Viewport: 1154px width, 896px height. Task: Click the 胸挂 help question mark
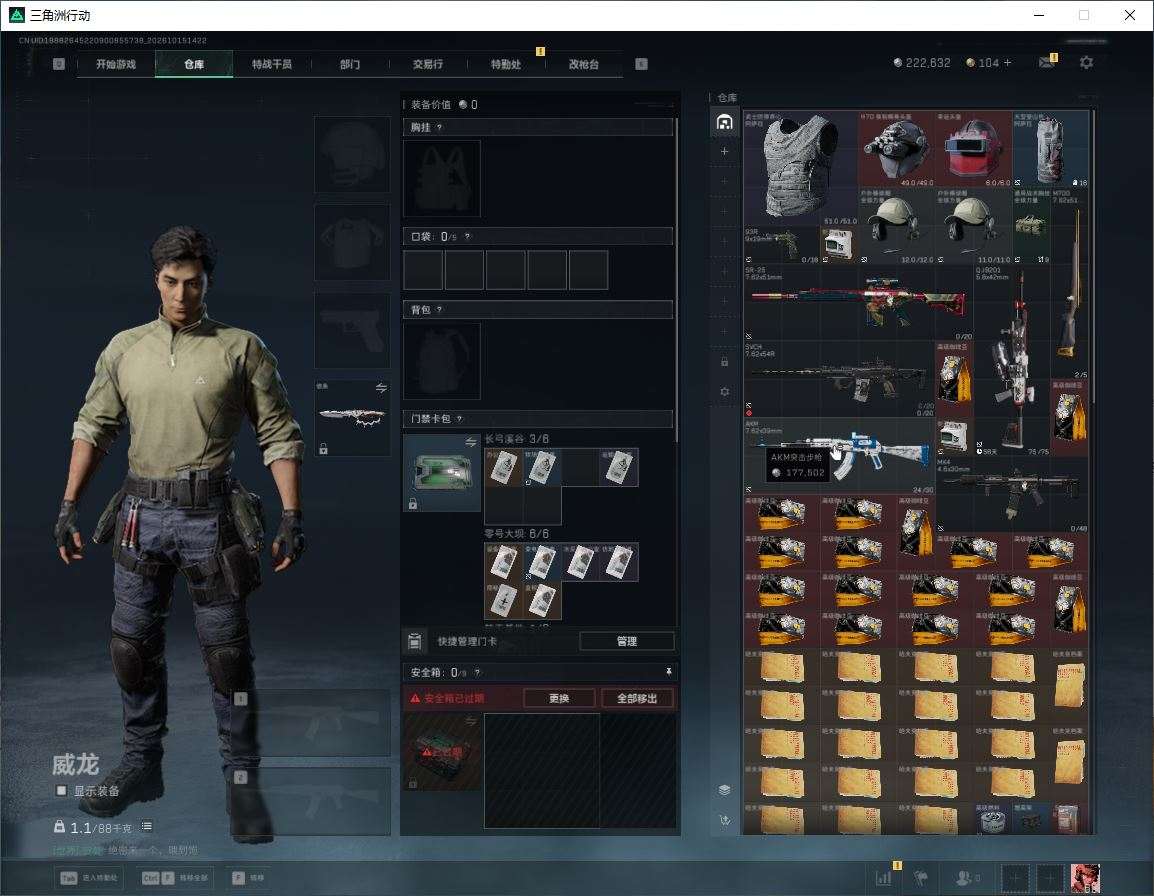pyautogui.click(x=439, y=127)
